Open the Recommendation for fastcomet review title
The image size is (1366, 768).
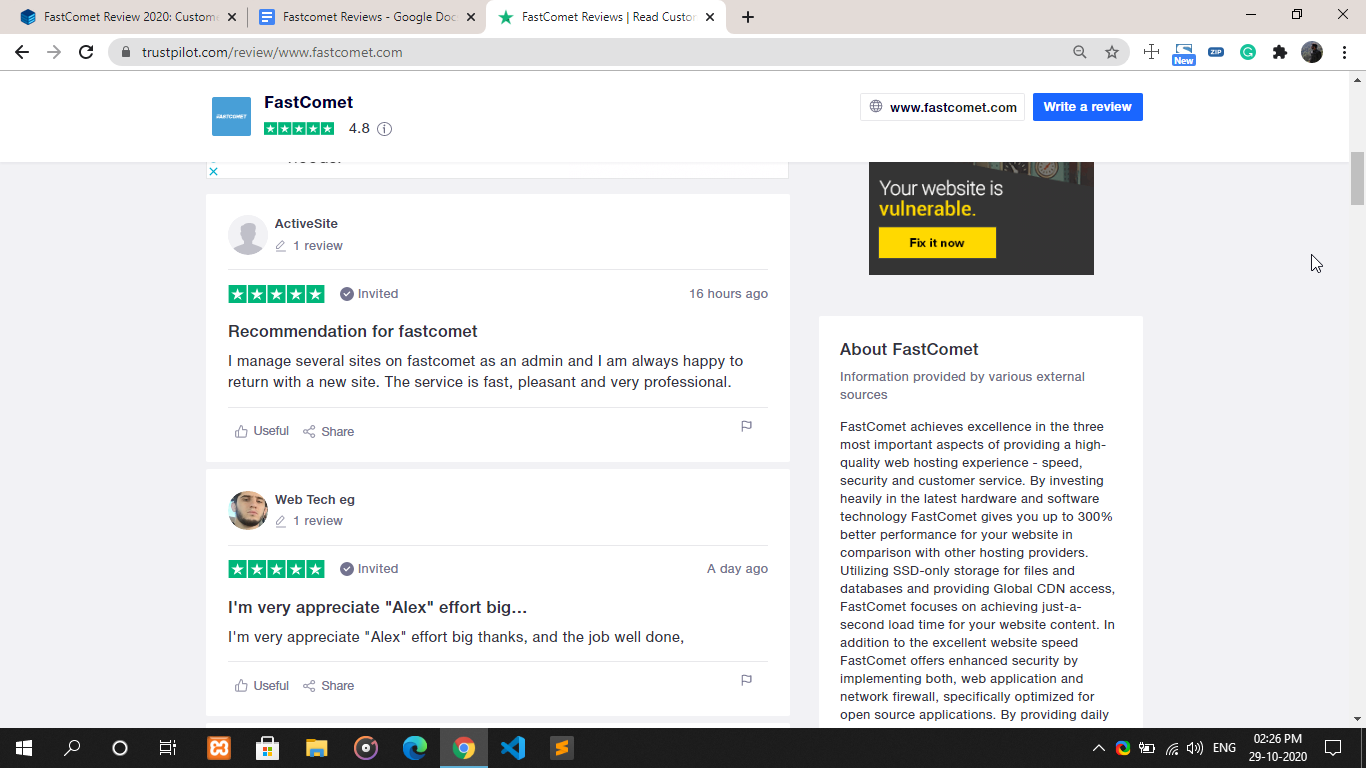click(x=353, y=331)
